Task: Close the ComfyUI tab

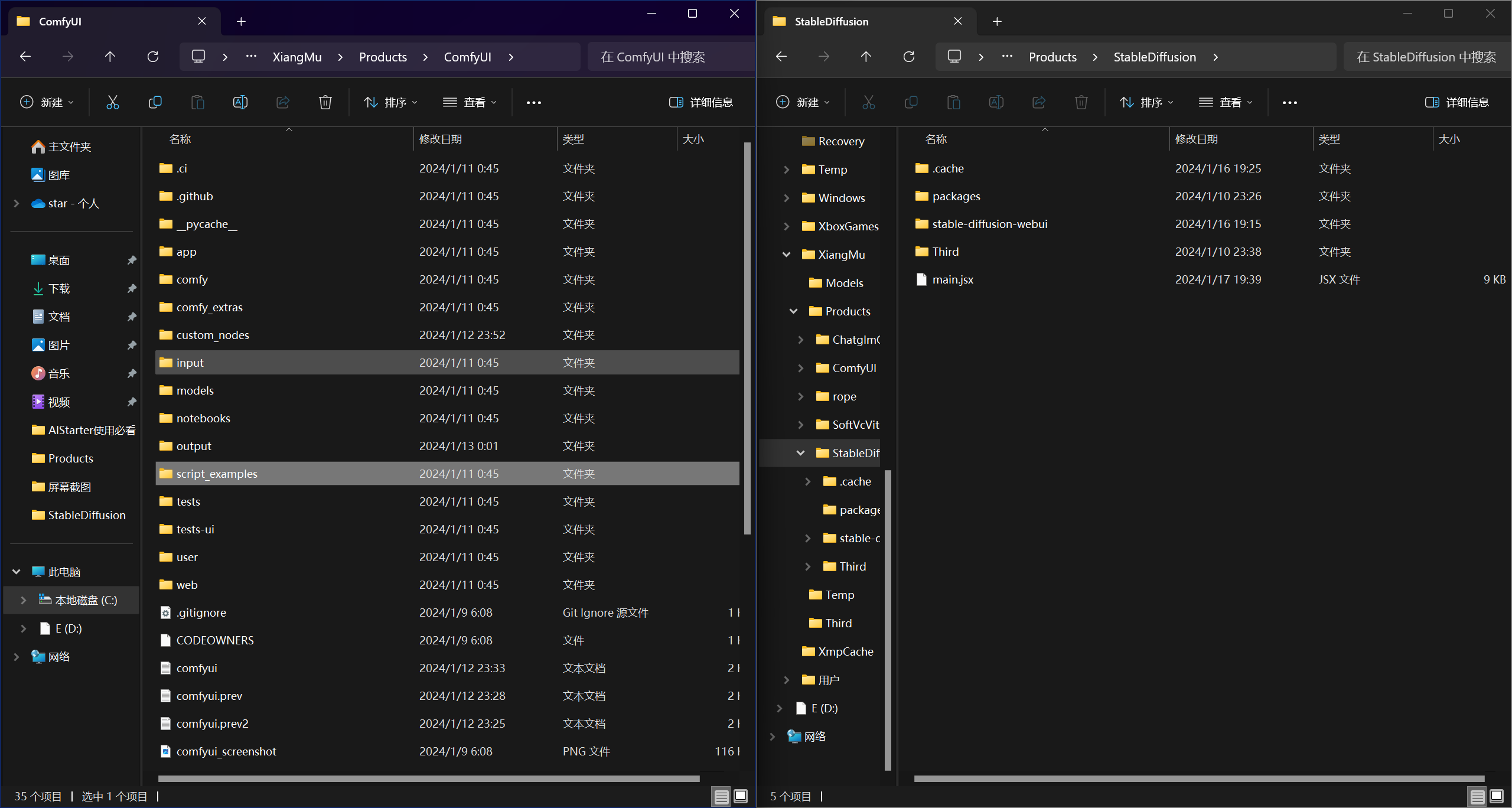Action: click(202, 21)
